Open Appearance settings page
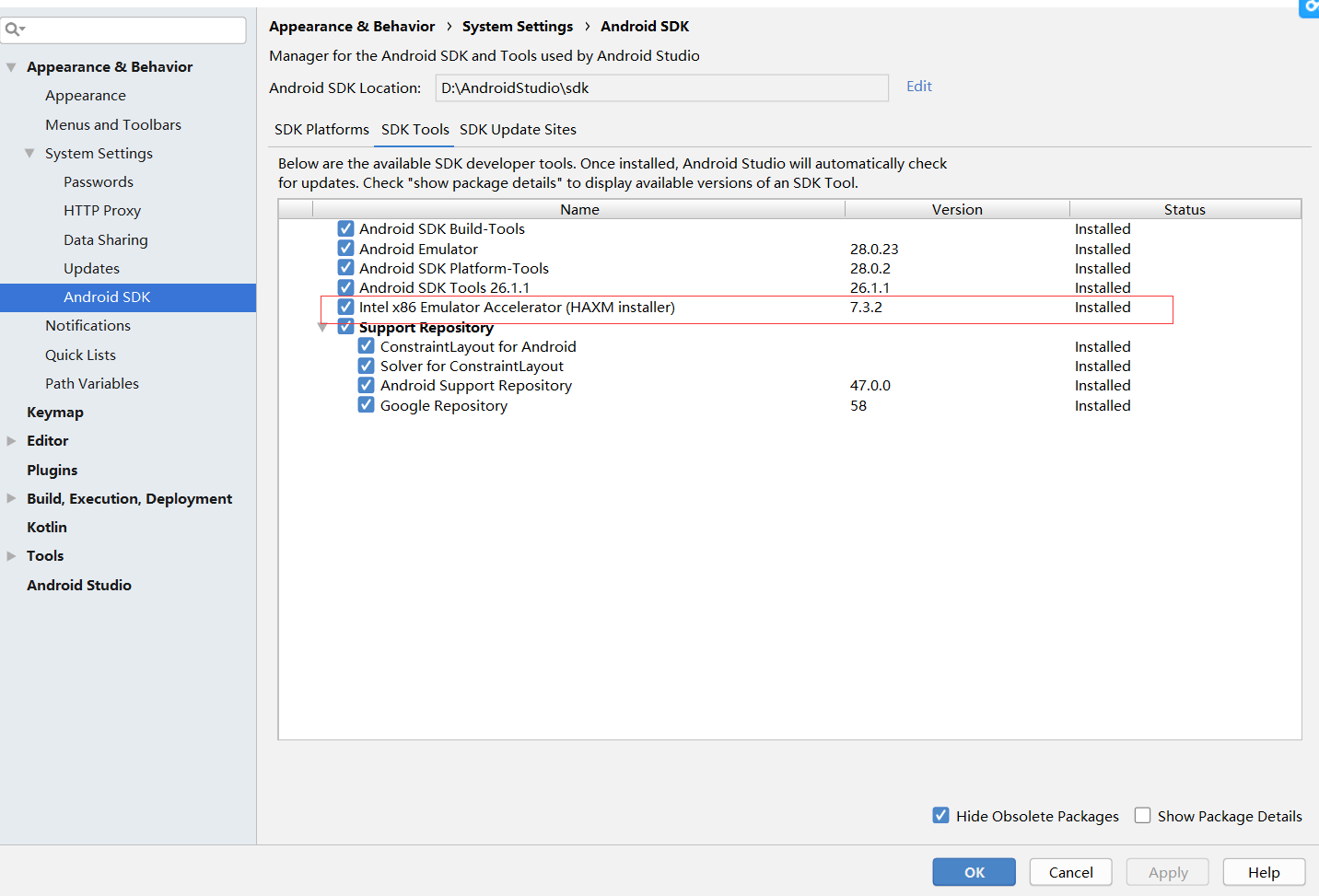 86,96
